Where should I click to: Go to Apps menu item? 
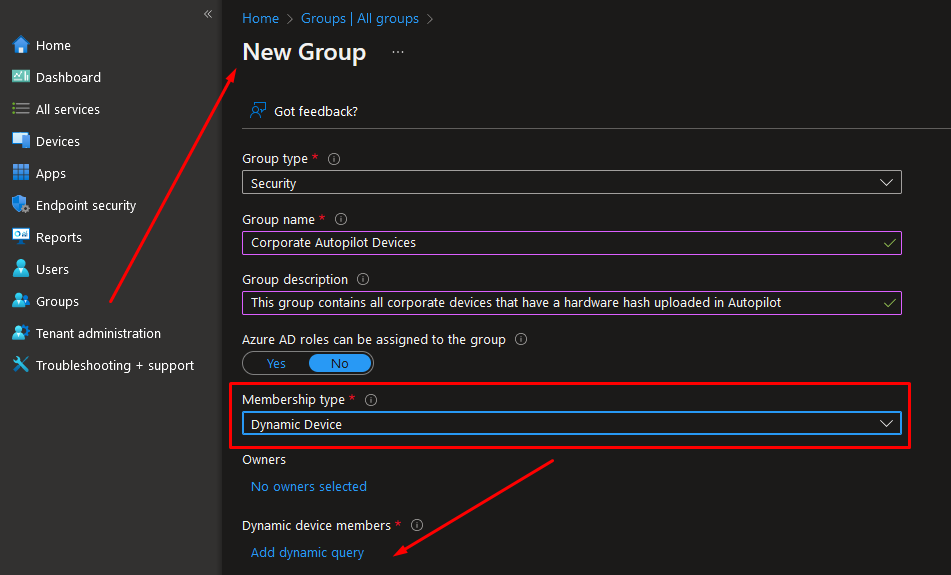coord(51,173)
